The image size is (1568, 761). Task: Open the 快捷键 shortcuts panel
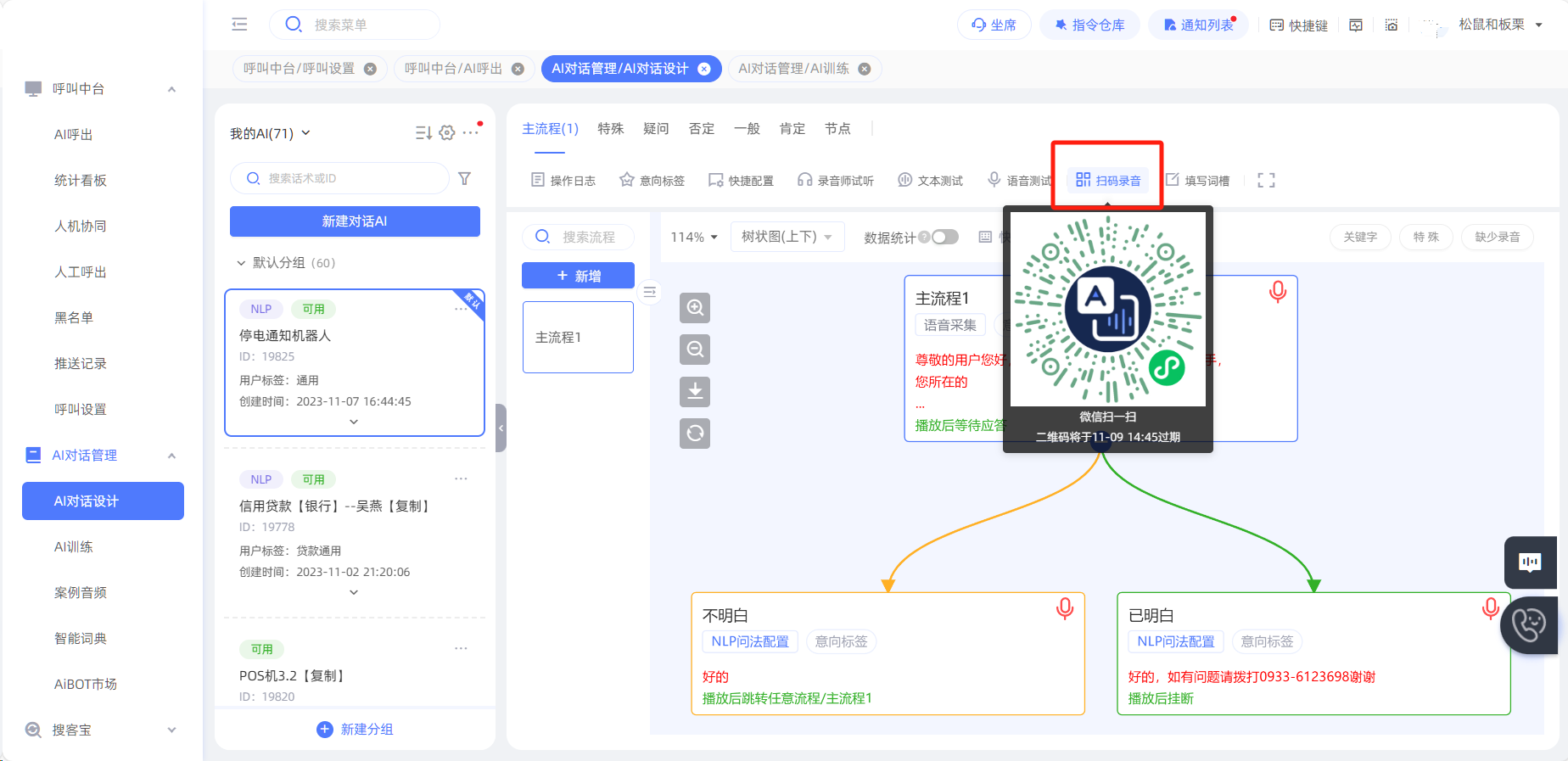click(1298, 25)
